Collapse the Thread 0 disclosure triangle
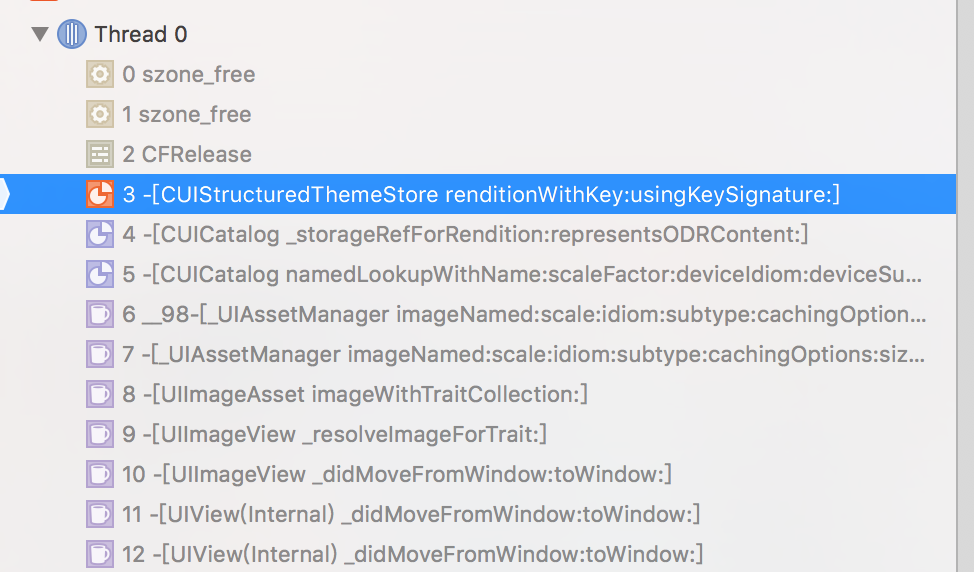 click(x=40, y=34)
